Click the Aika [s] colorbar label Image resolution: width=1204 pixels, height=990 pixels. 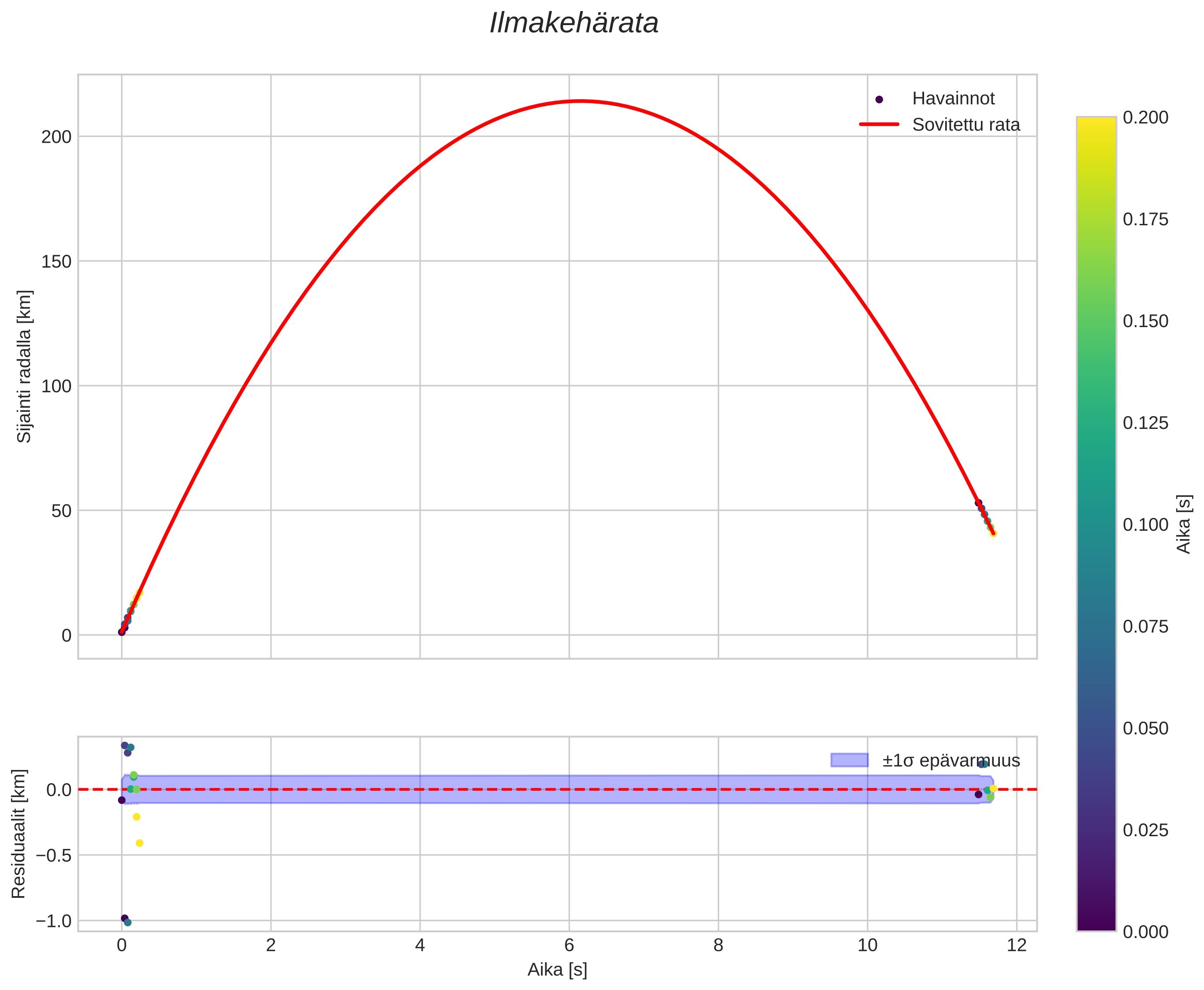pos(1184,524)
